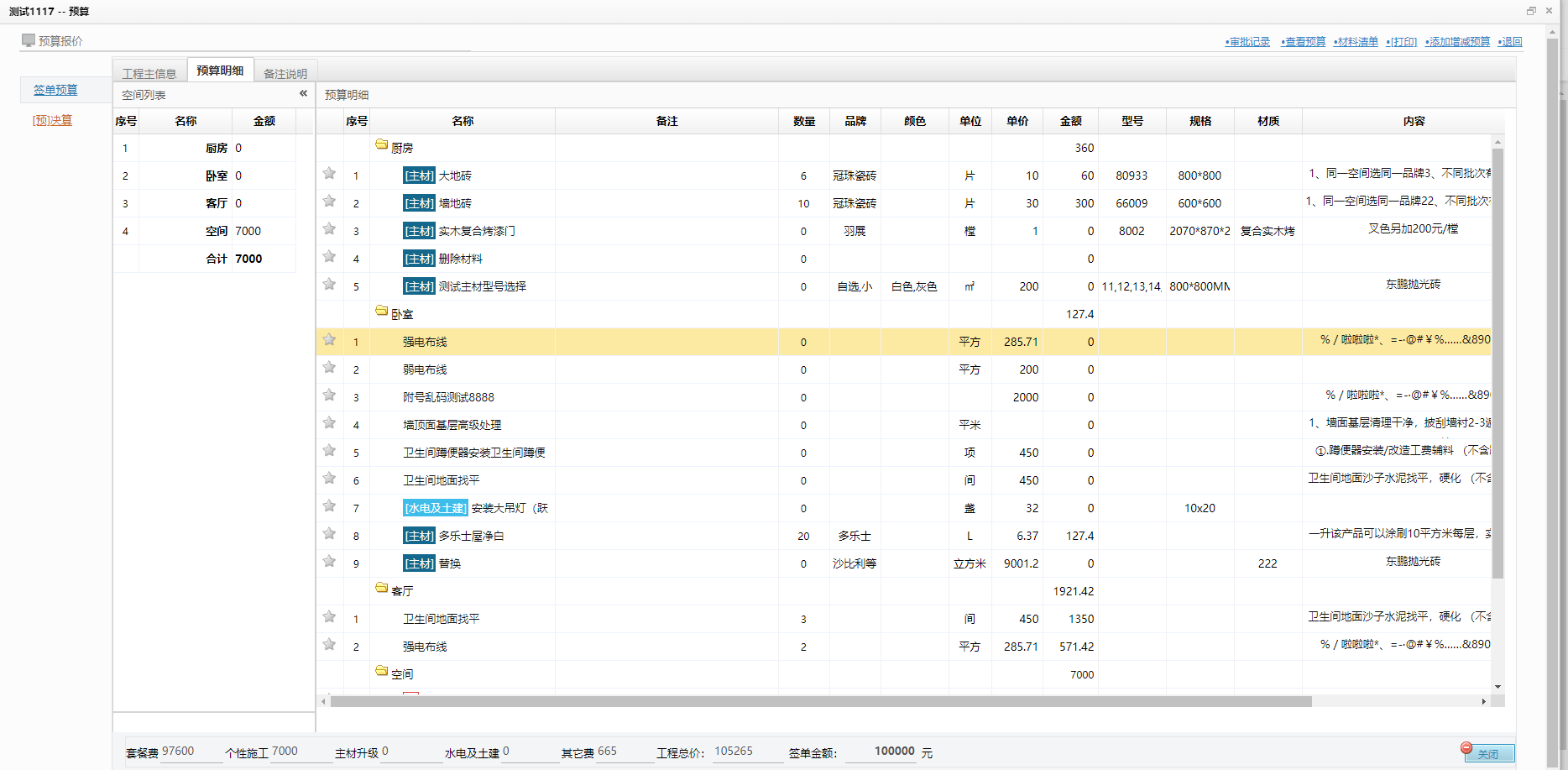This screenshot has width=1568, height=770.
Task: Mark 多乐士屋净白 row star icon
Action: [329, 534]
